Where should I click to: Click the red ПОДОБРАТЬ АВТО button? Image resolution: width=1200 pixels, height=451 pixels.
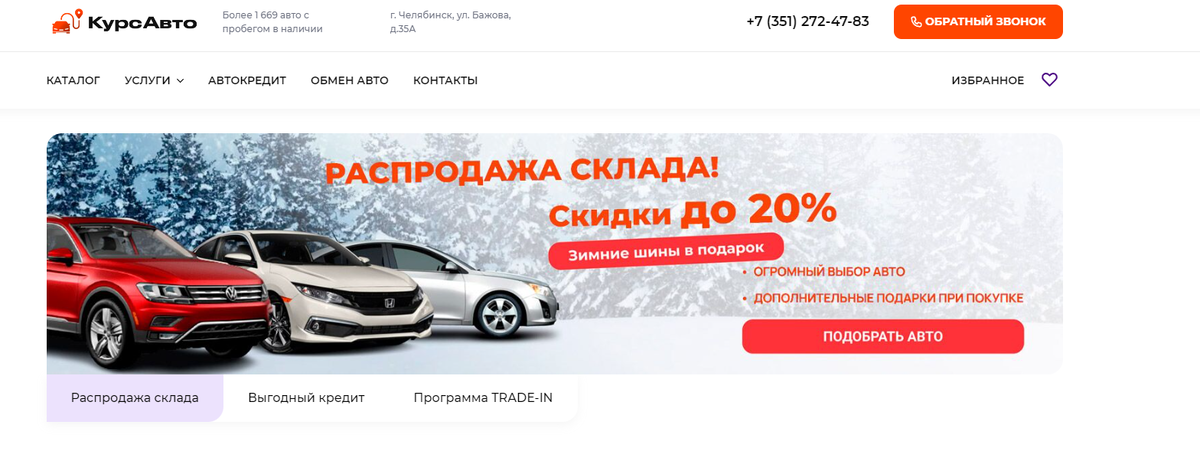pos(883,337)
